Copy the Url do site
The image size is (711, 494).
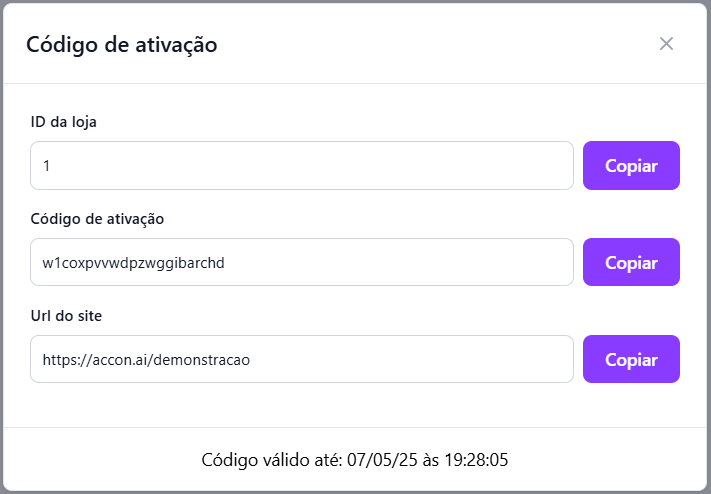click(x=631, y=360)
